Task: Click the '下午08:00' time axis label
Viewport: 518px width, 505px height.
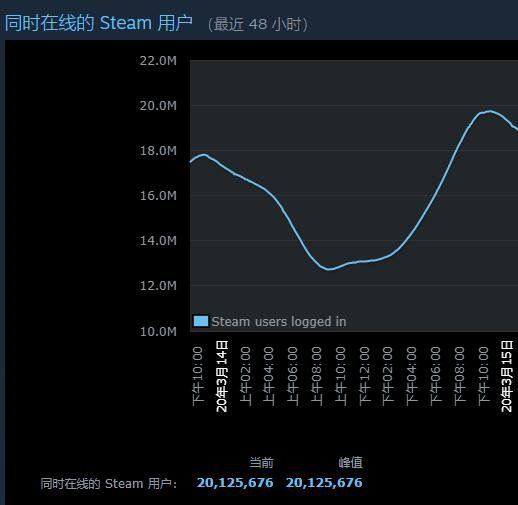Action: [x=460, y=376]
